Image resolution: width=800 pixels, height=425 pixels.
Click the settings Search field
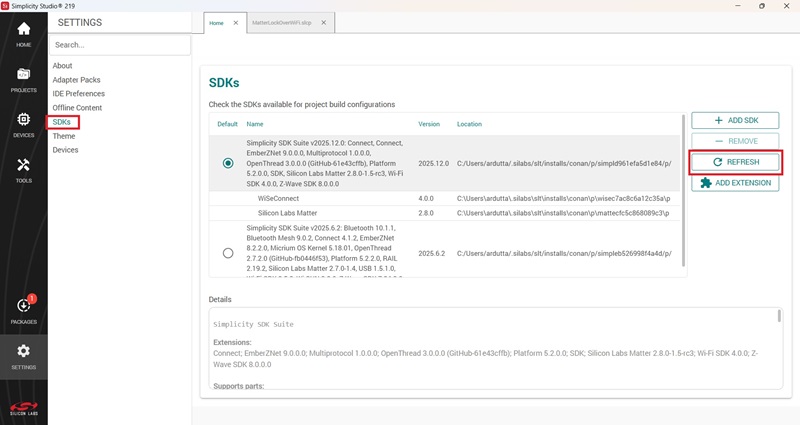point(120,45)
